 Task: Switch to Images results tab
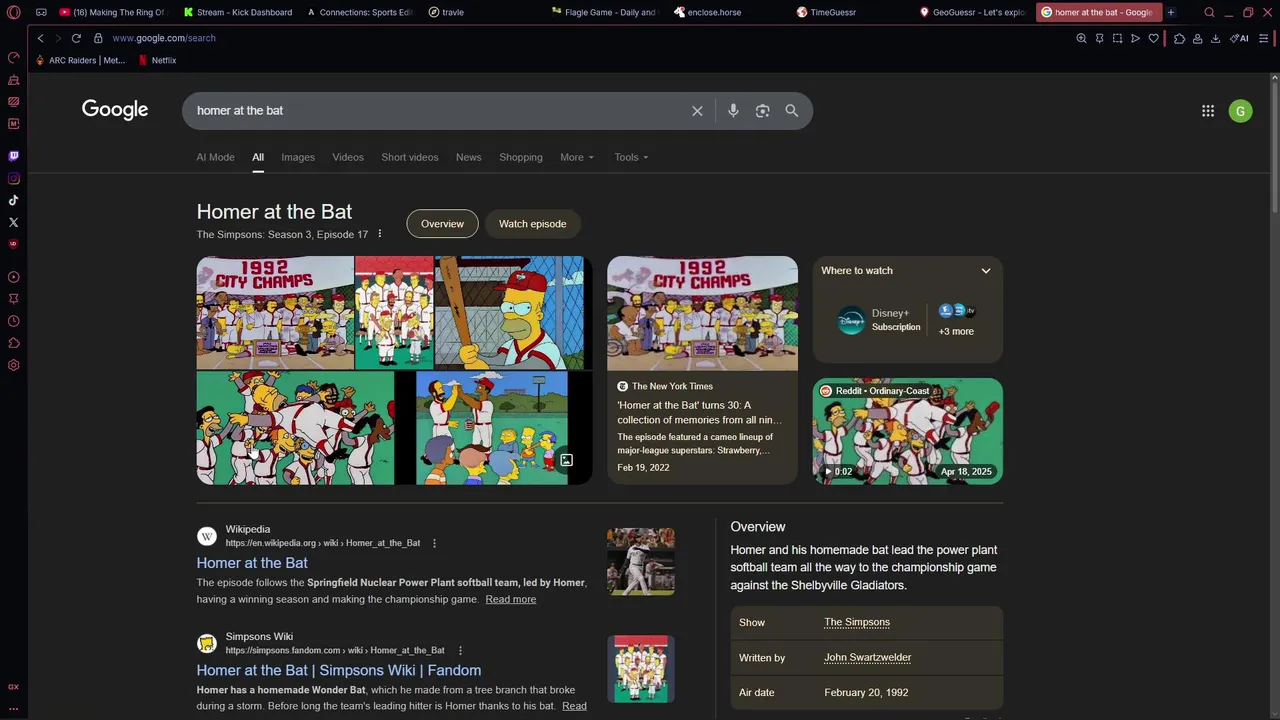[298, 157]
